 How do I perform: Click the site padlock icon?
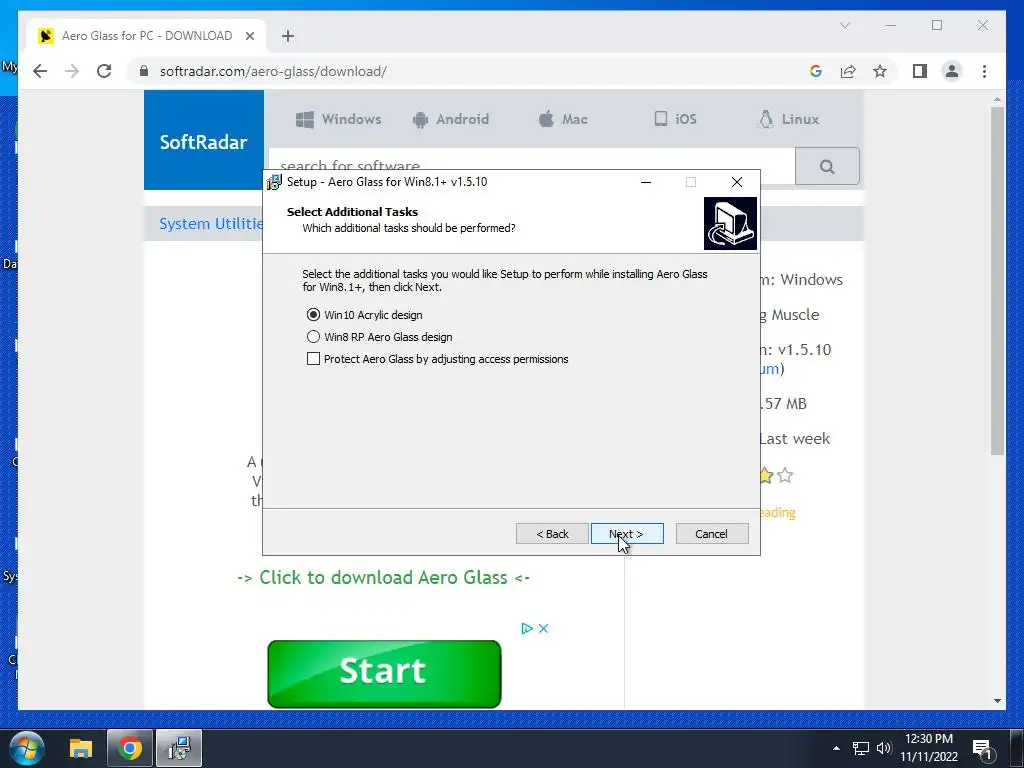pos(144,71)
